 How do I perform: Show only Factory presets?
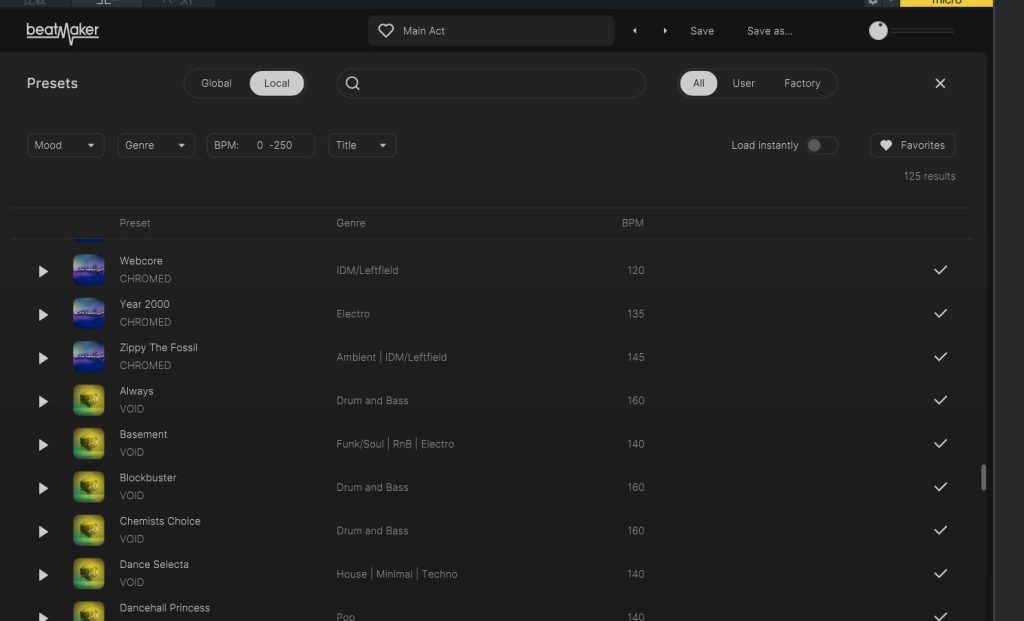802,84
